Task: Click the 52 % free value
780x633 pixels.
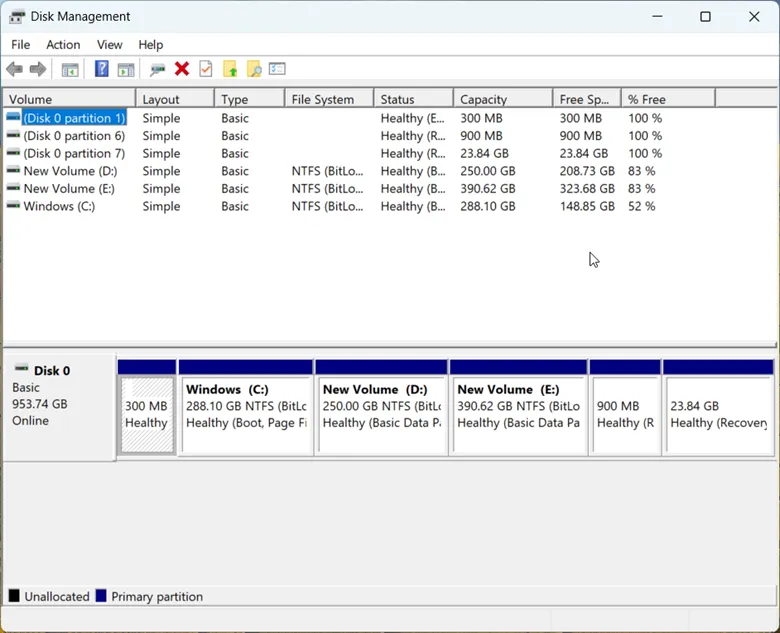Action: coord(641,207)
